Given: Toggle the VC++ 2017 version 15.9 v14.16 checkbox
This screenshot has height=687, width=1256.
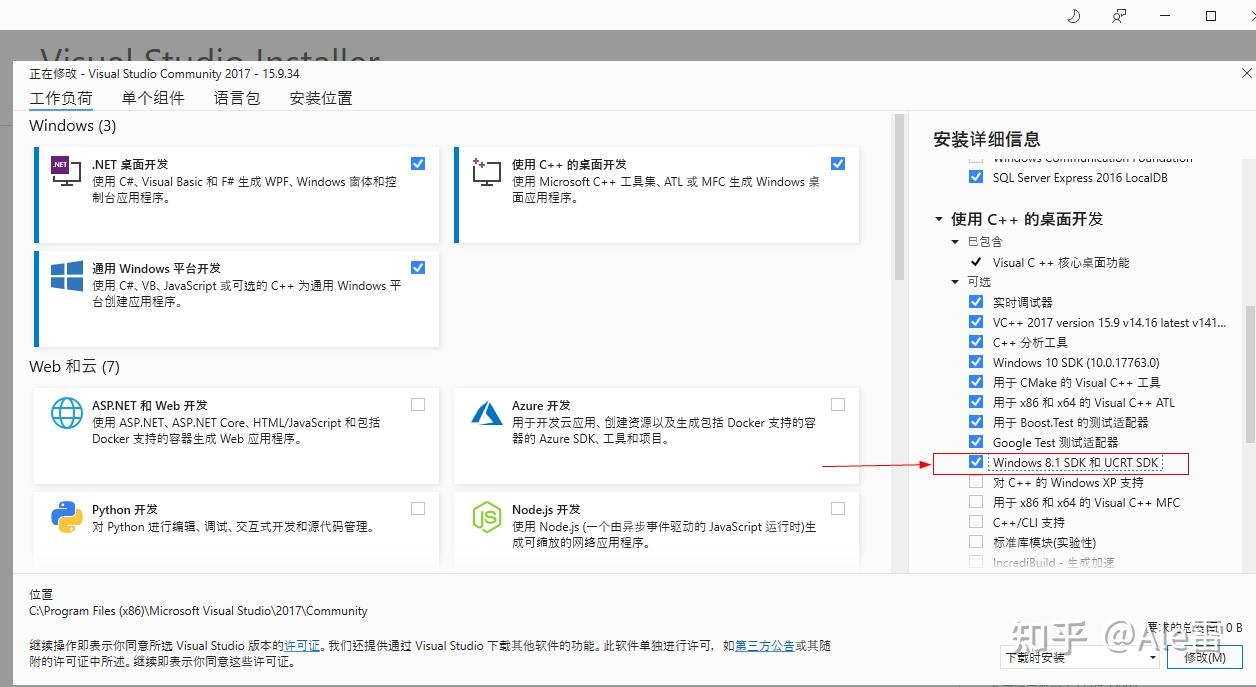Looking at the screenshot, I should coord(976,322).
